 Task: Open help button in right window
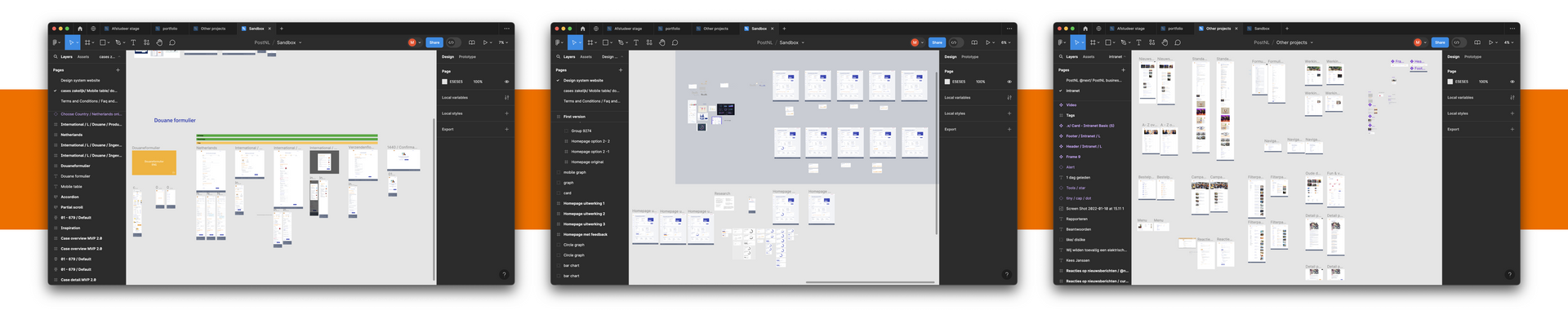(1509, 274)
